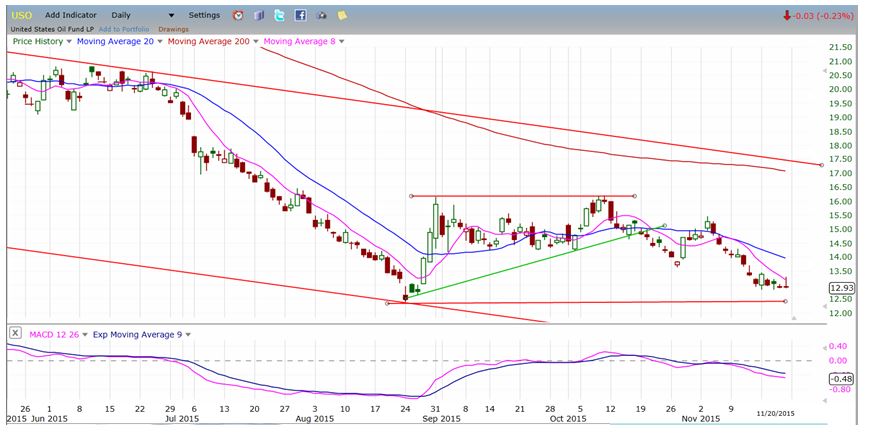The image size is (869, 442).
Task: Share the chart on Facebook
Action: [300, 16]
